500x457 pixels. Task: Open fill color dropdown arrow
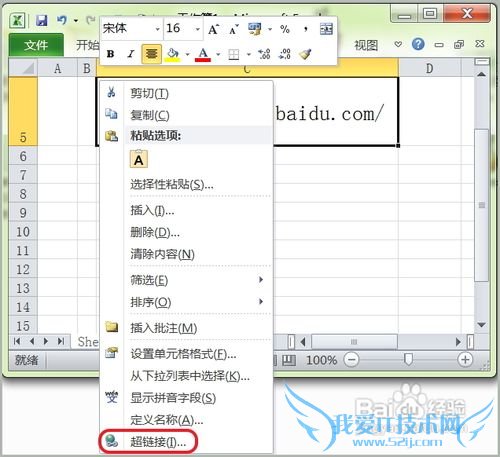[x=187, y=54]
